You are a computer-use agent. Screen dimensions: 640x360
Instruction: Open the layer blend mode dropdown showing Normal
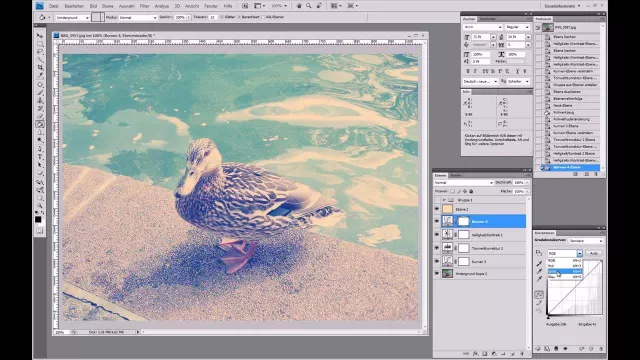coord(464,182)
